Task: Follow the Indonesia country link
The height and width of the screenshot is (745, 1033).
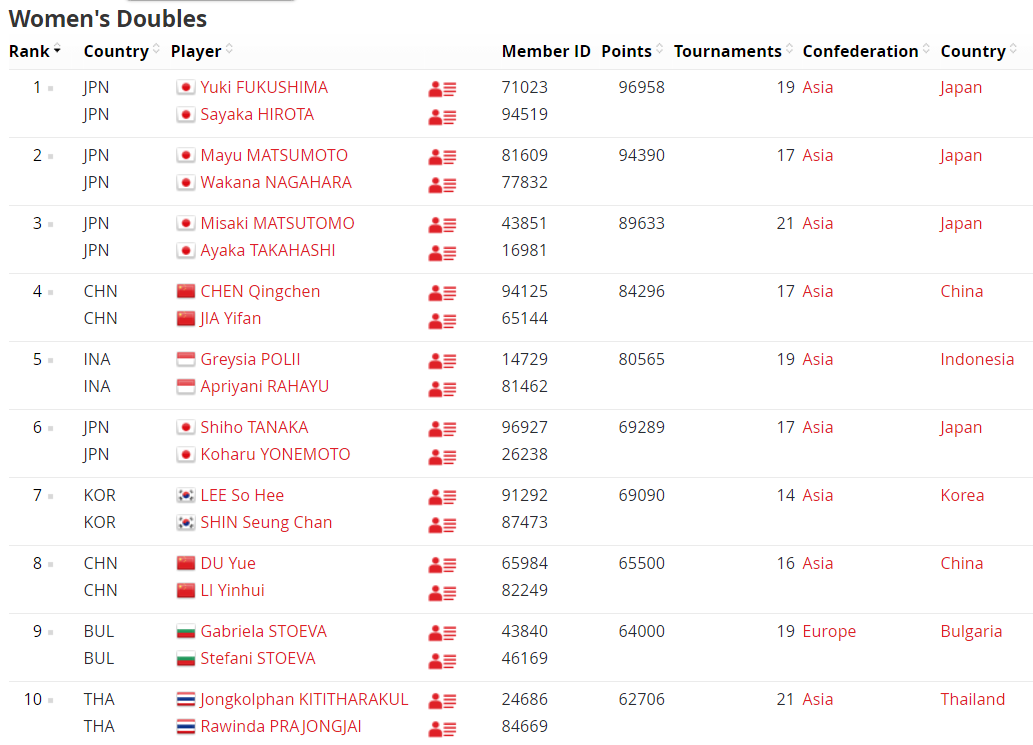Action: [977, 360]
